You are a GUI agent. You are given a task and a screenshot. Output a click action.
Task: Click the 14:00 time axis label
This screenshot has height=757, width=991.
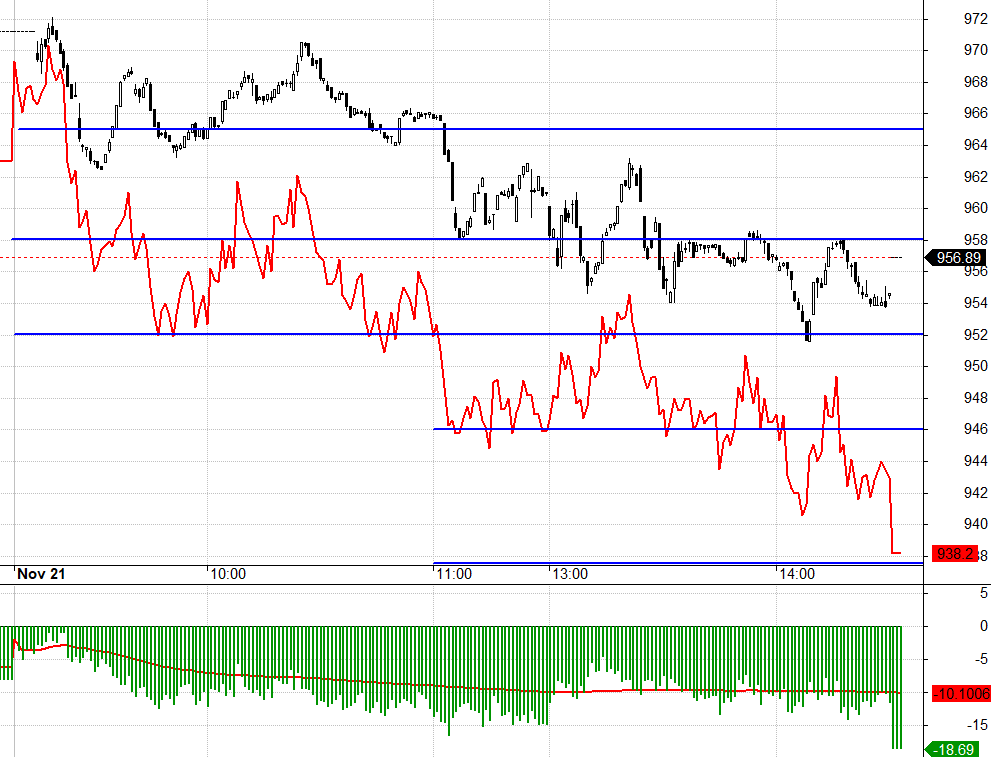pos(797,574)
